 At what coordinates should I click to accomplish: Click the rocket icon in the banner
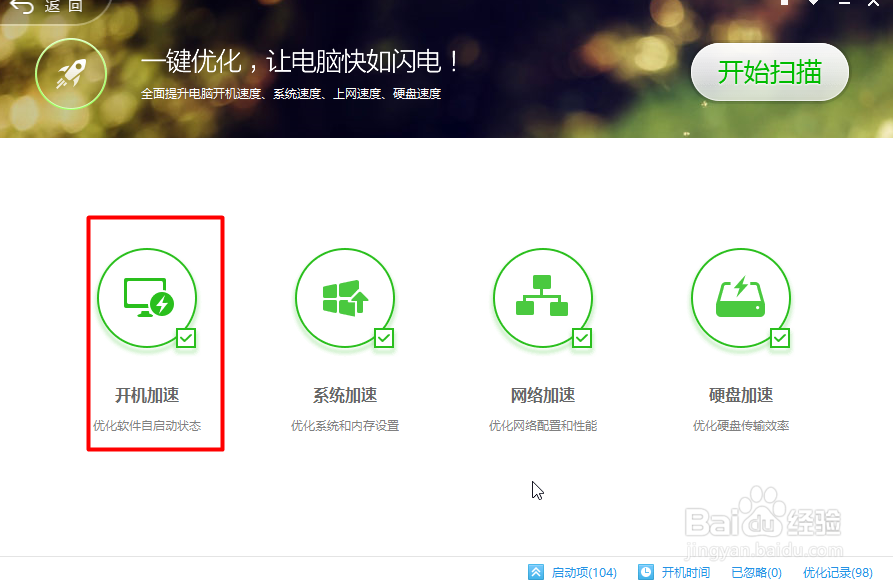(x=71, y=74)
